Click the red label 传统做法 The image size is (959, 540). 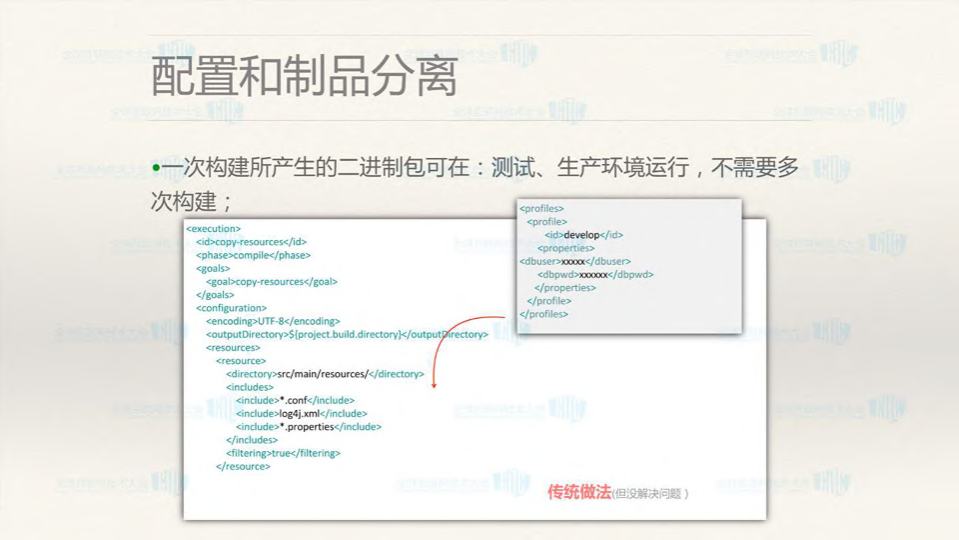pyautogui.click(x=579, y=492)
